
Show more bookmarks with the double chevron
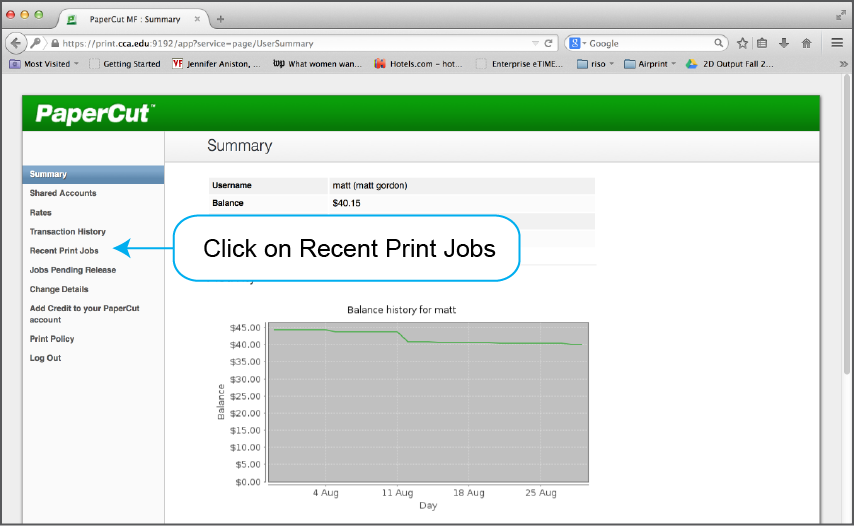tap(844, 64)
